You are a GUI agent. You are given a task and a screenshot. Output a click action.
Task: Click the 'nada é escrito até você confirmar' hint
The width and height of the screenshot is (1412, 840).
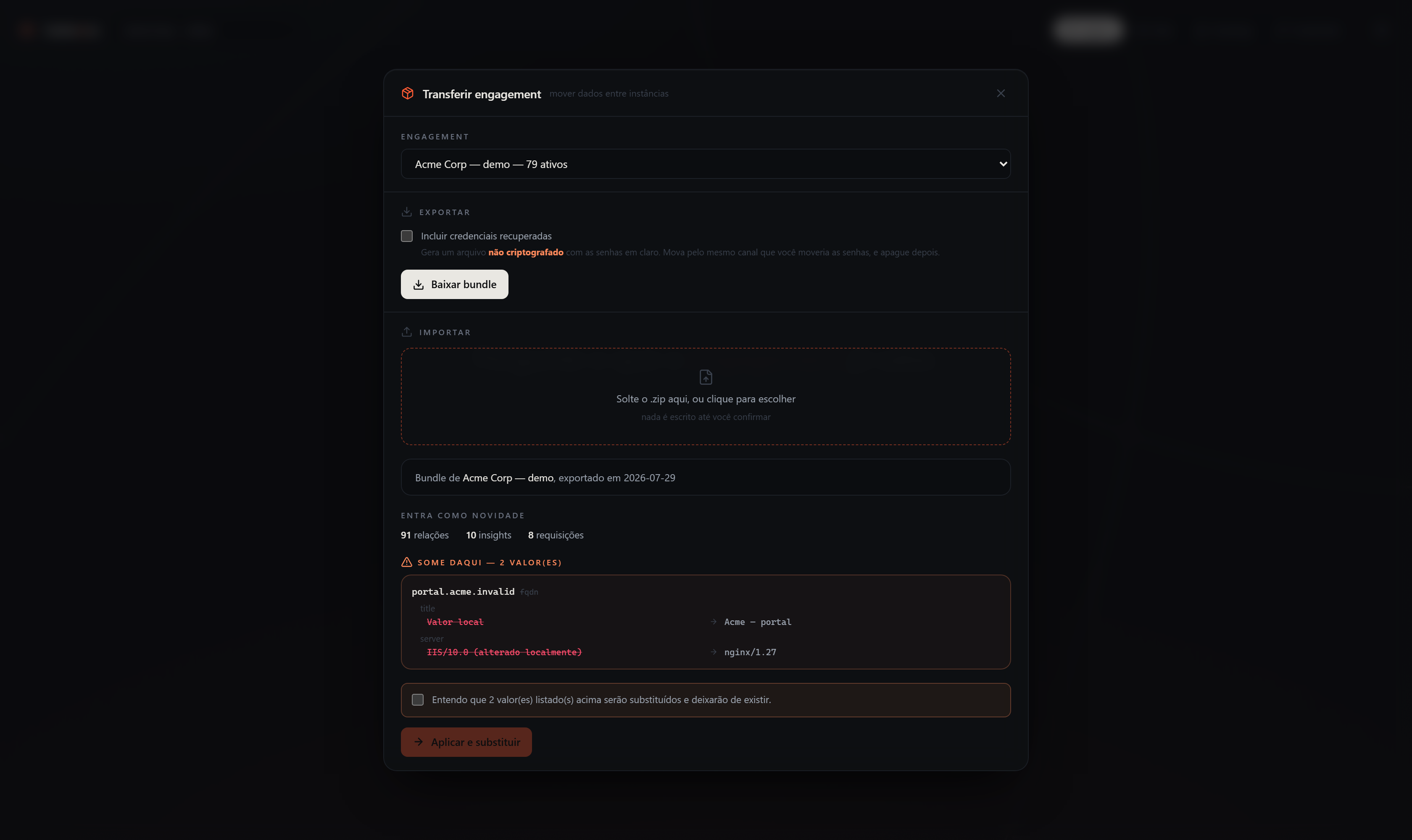[706, 417]
